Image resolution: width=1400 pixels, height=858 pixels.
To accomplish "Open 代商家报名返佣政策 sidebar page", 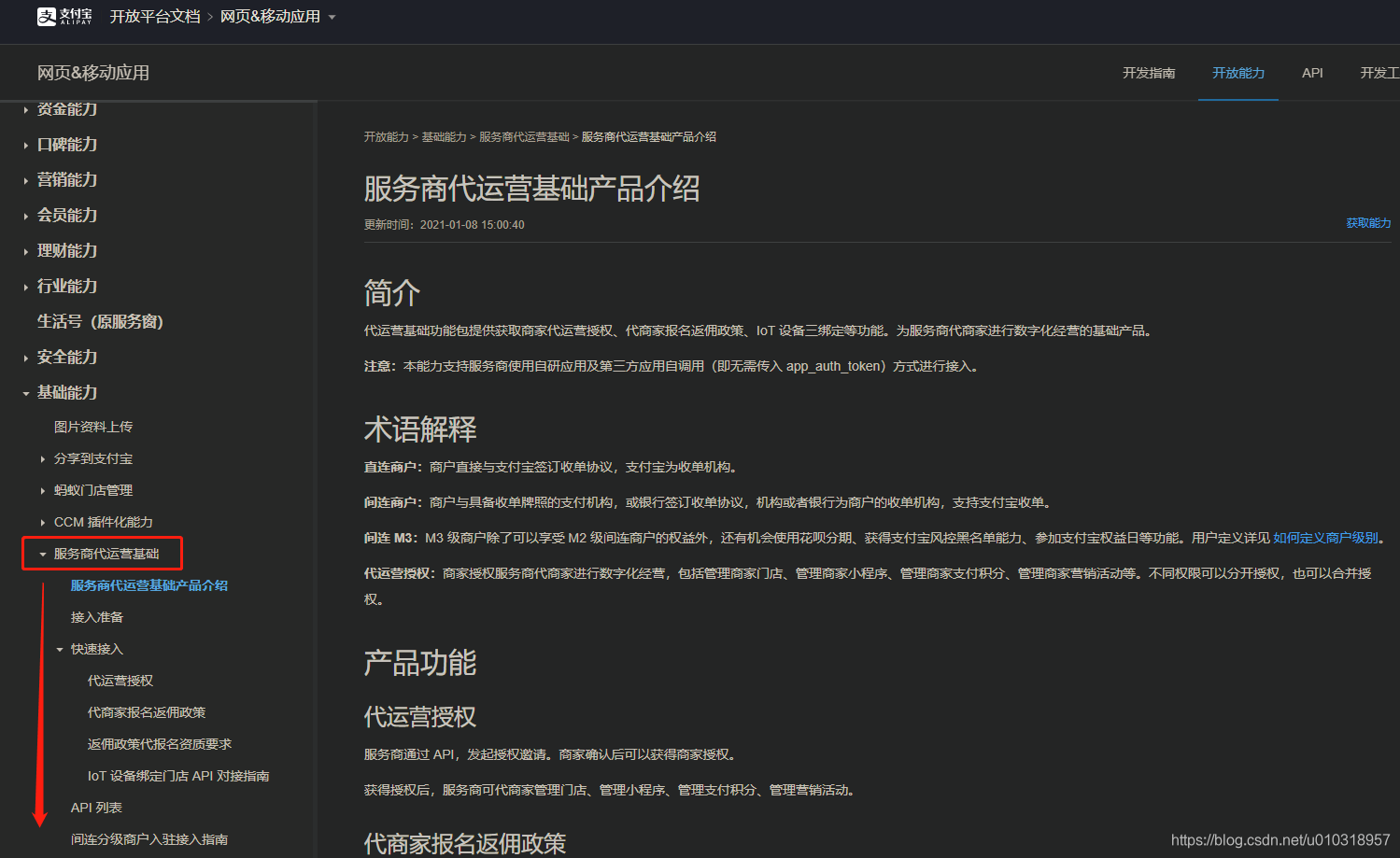I will 147,712.
